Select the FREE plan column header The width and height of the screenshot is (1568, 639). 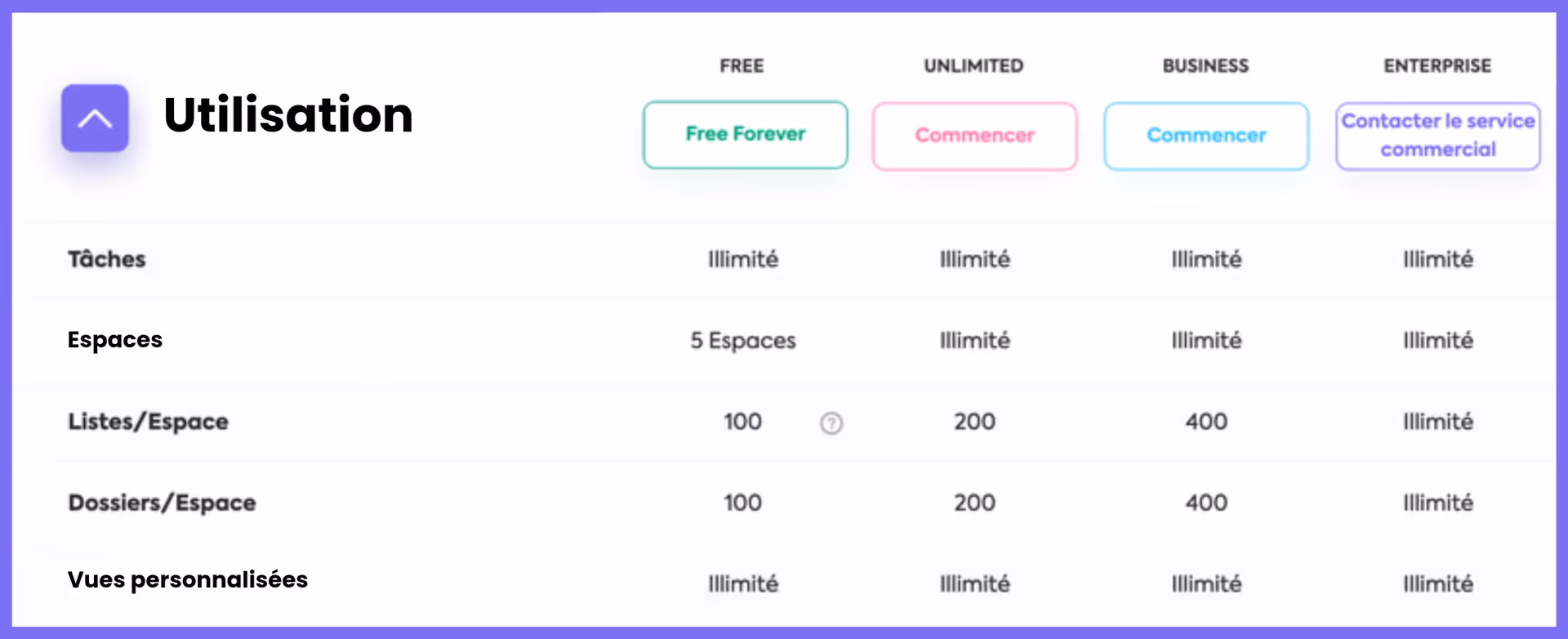742,66
